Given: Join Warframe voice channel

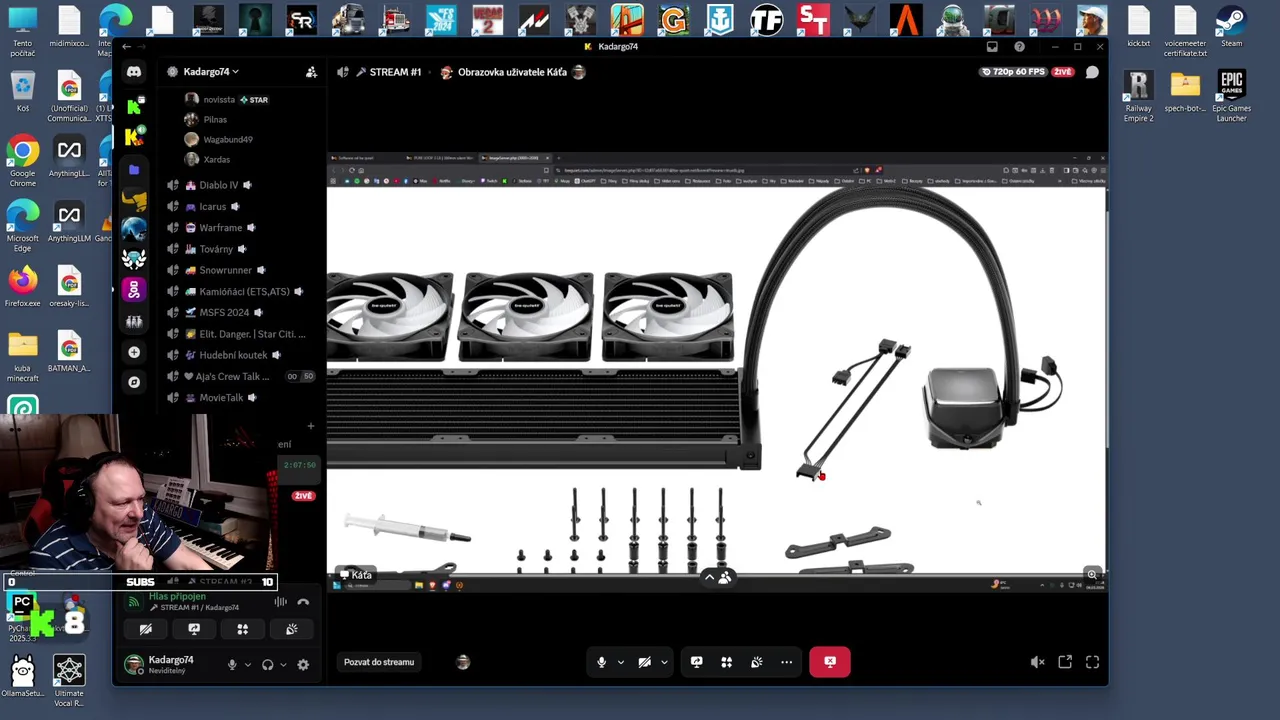Looking at the screenshot, I should point(220,228).
